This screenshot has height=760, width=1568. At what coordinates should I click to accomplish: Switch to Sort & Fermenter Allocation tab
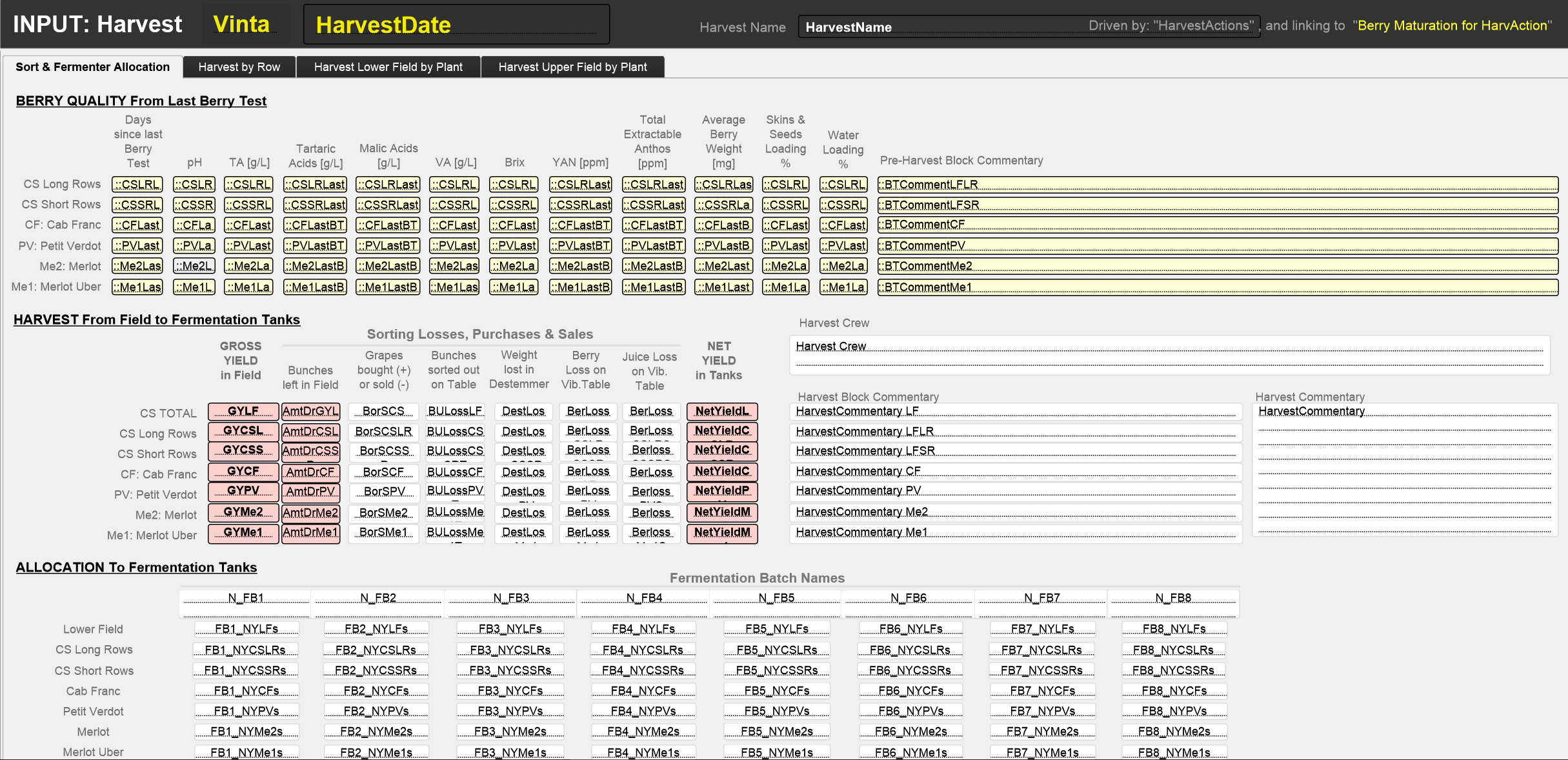(x=92, y=67)
